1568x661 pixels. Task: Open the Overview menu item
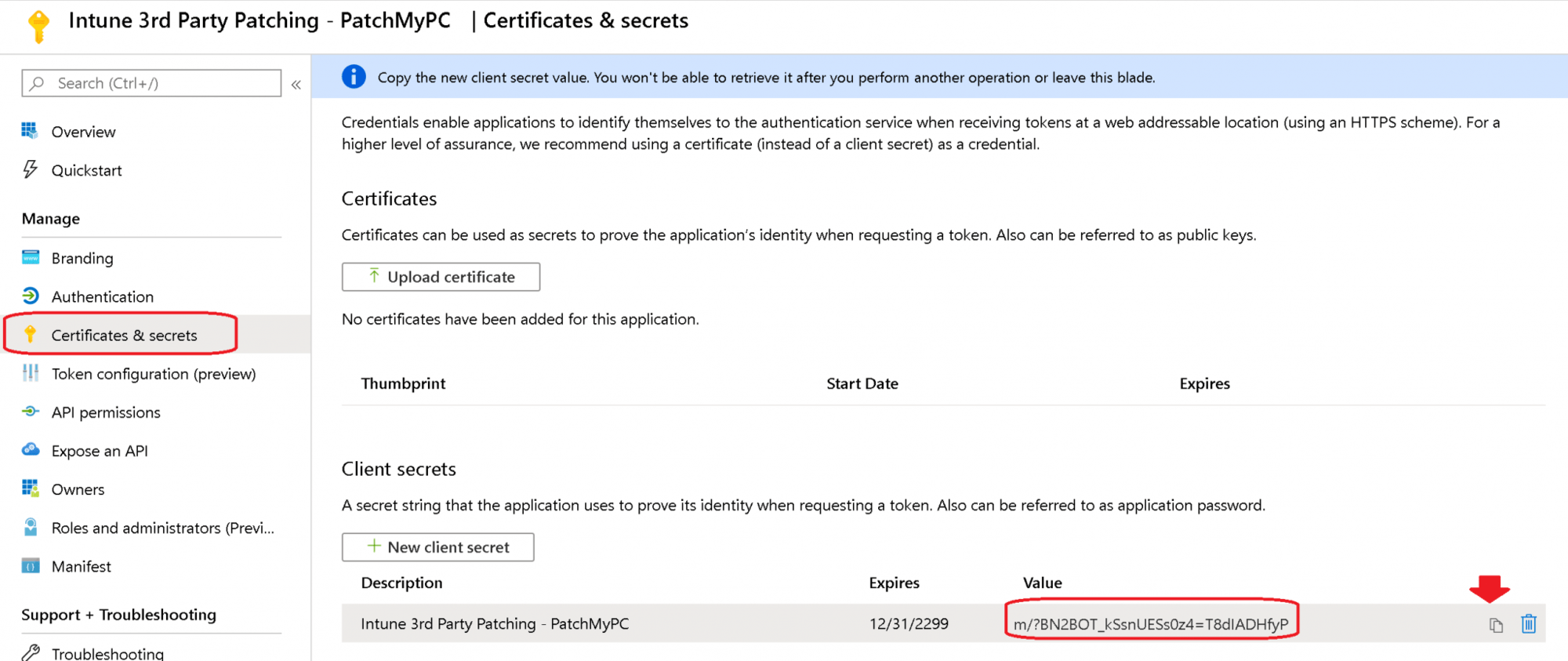[83, 132]
